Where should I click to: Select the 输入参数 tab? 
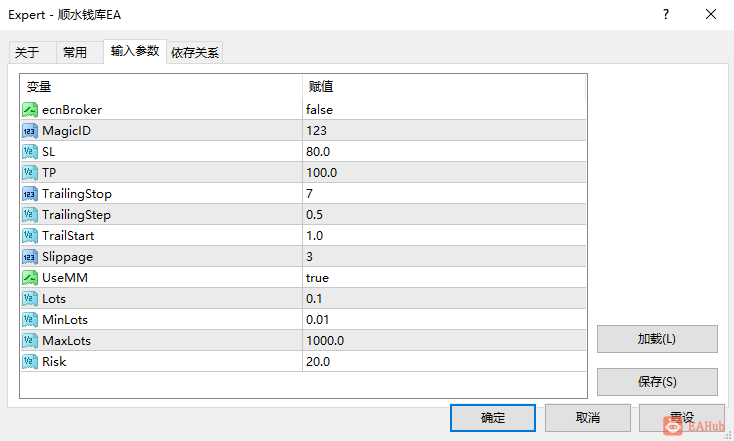pos(135,51)
